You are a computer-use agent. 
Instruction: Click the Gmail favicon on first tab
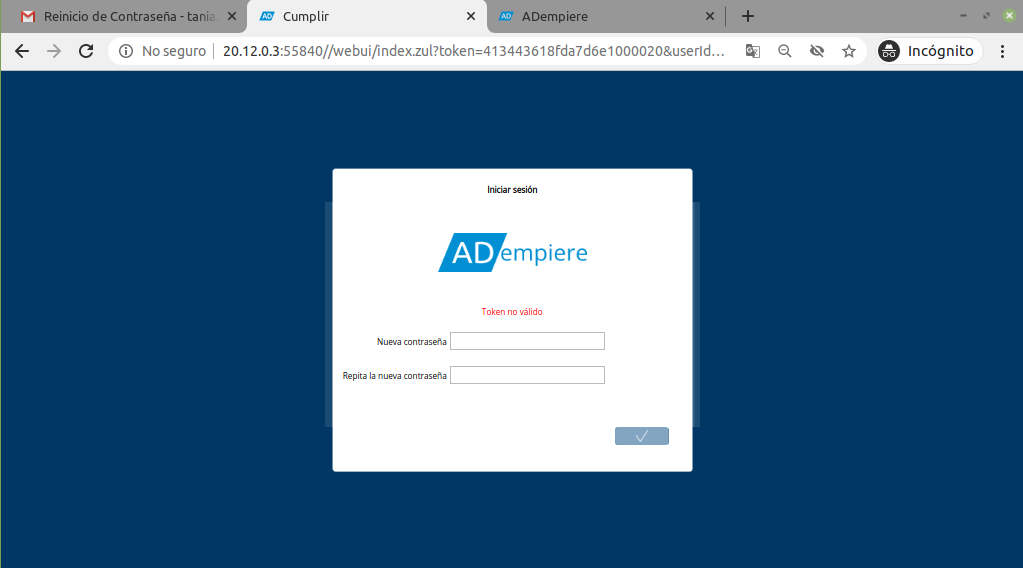[x=28, y=16]
